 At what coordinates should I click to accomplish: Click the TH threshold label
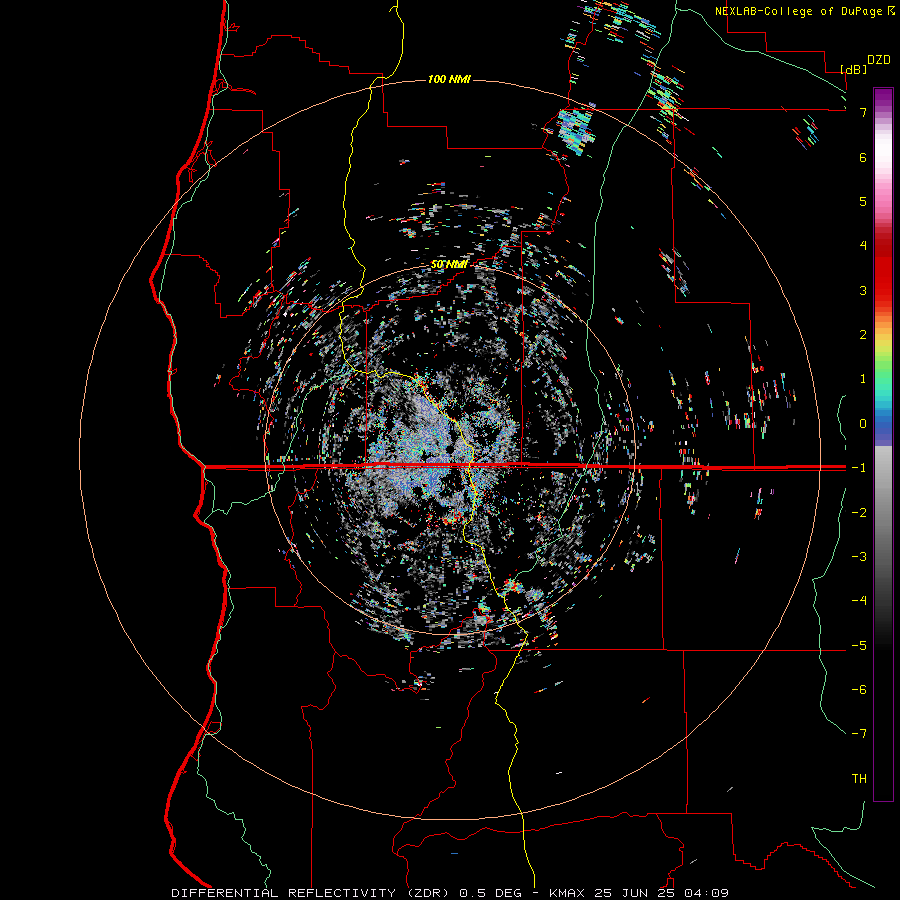tap(859, 779)
